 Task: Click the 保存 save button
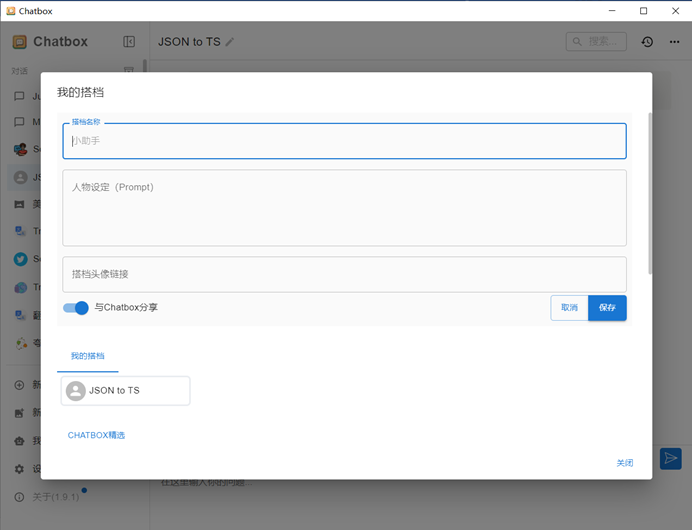(607, 308)
